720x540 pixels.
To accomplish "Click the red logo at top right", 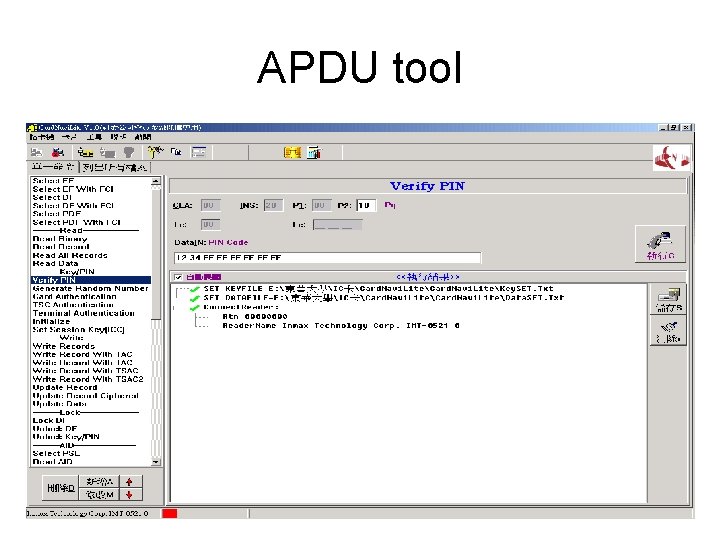I will coord(671,158).
